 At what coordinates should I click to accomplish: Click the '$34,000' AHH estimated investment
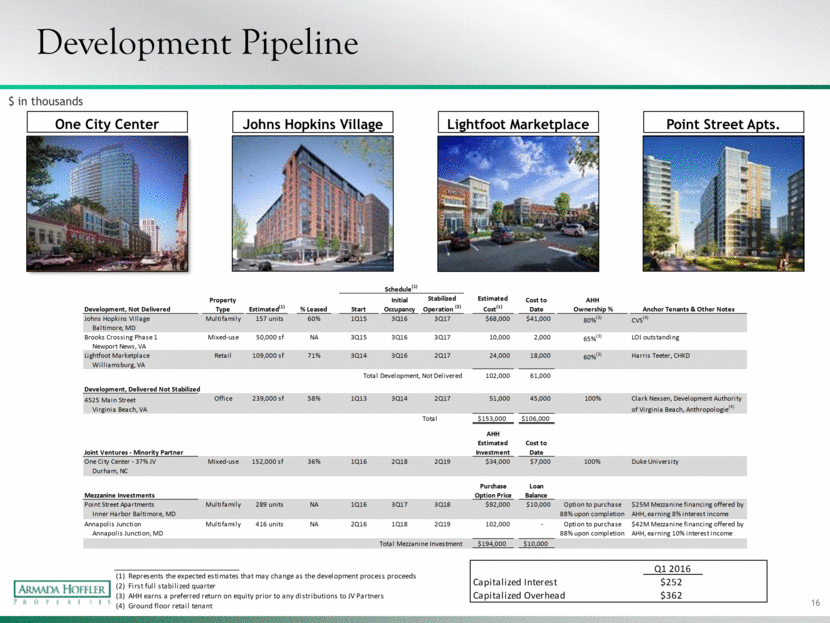[x=498, y=462]
